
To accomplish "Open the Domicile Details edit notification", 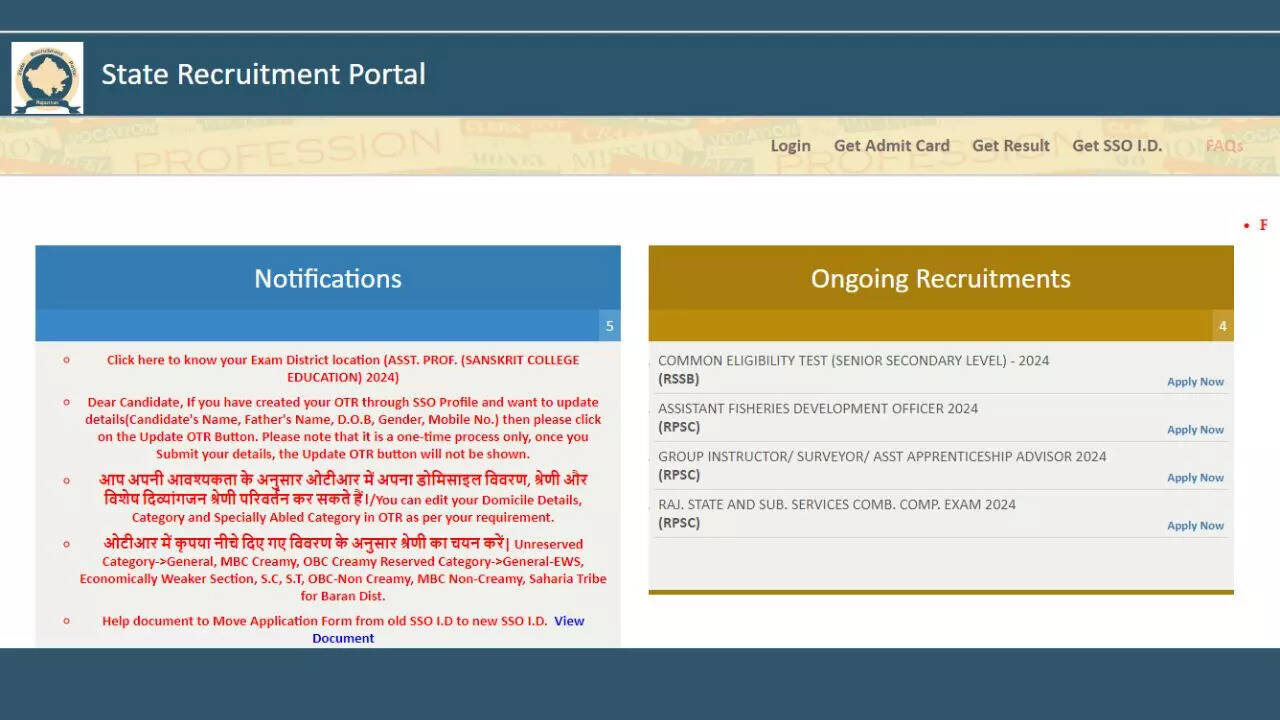I will click(x=342, y=498).
